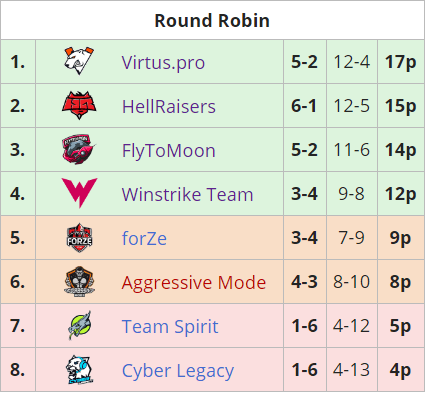Click the Round Robin table header
The image size is (425, 394).
[212, 20]
